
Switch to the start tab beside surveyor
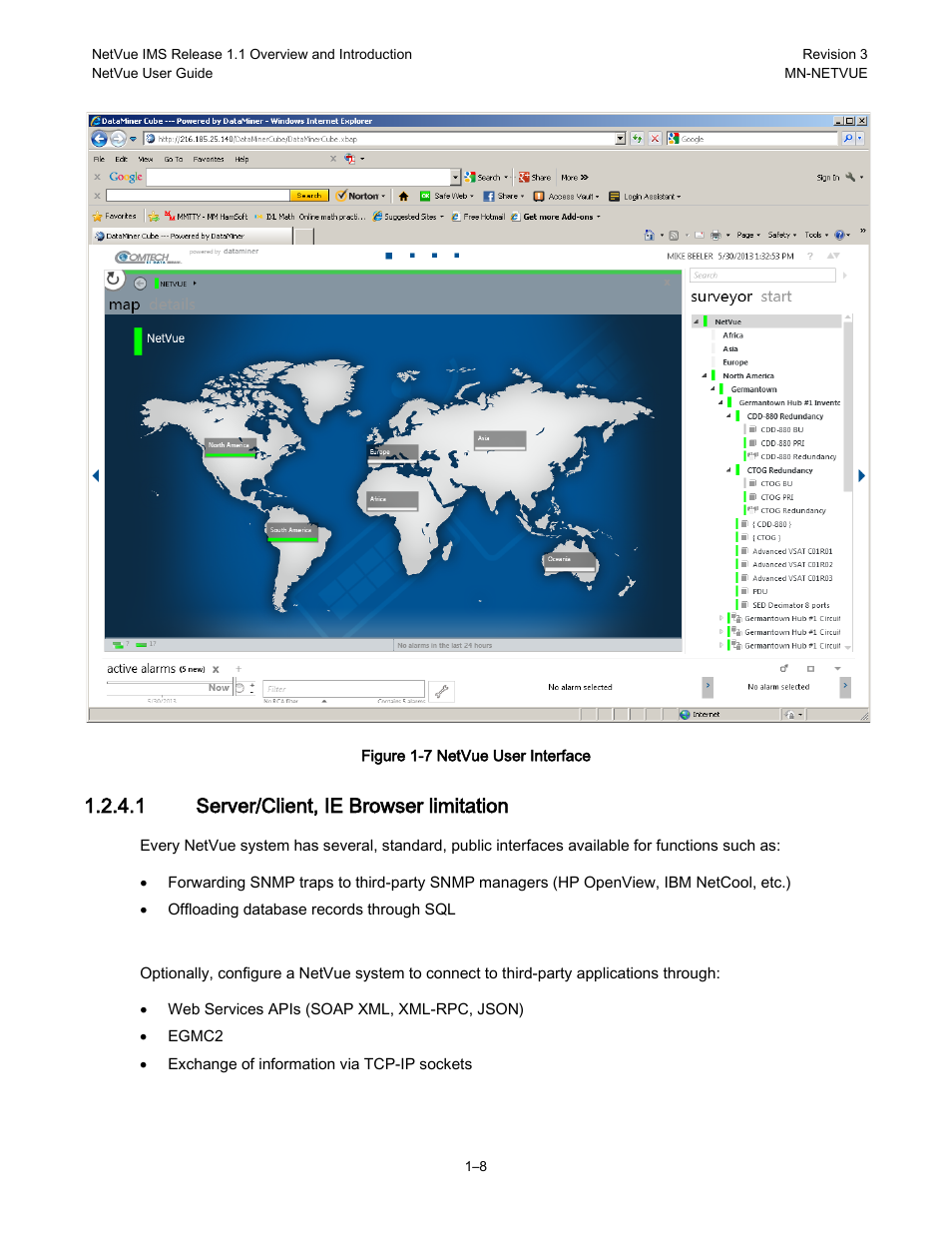(x=776, y=297)
